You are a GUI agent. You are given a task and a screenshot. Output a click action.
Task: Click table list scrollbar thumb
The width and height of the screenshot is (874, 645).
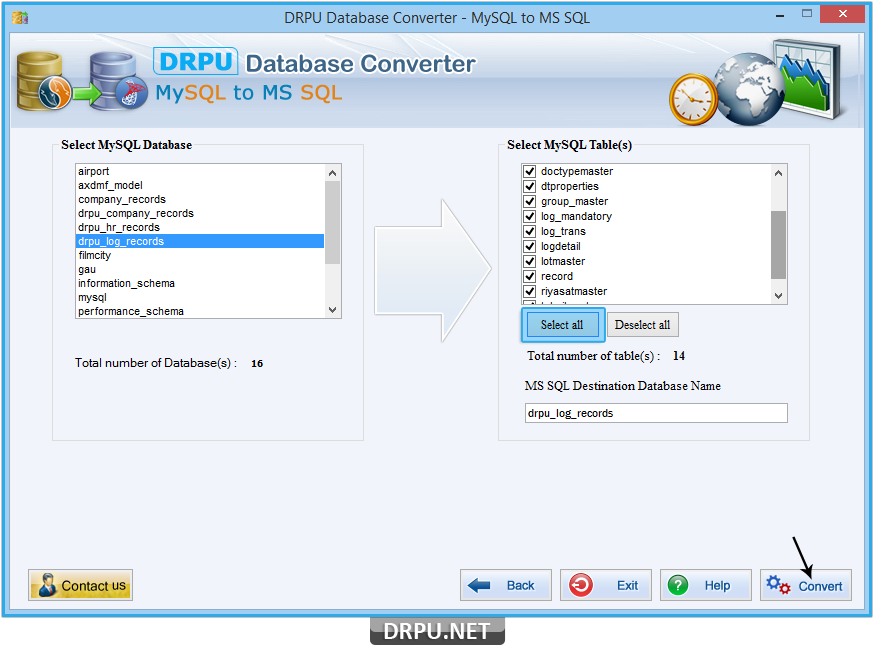(x=779, y=245)
